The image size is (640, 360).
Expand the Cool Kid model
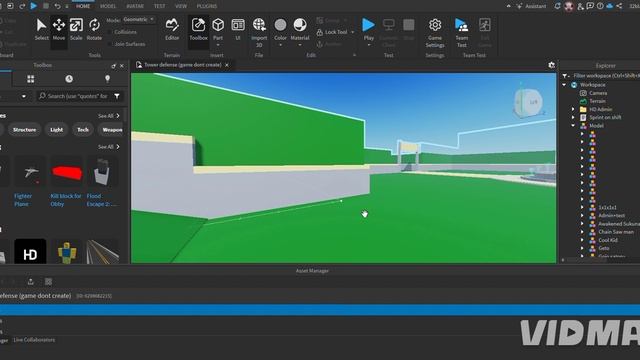(582, 240)
